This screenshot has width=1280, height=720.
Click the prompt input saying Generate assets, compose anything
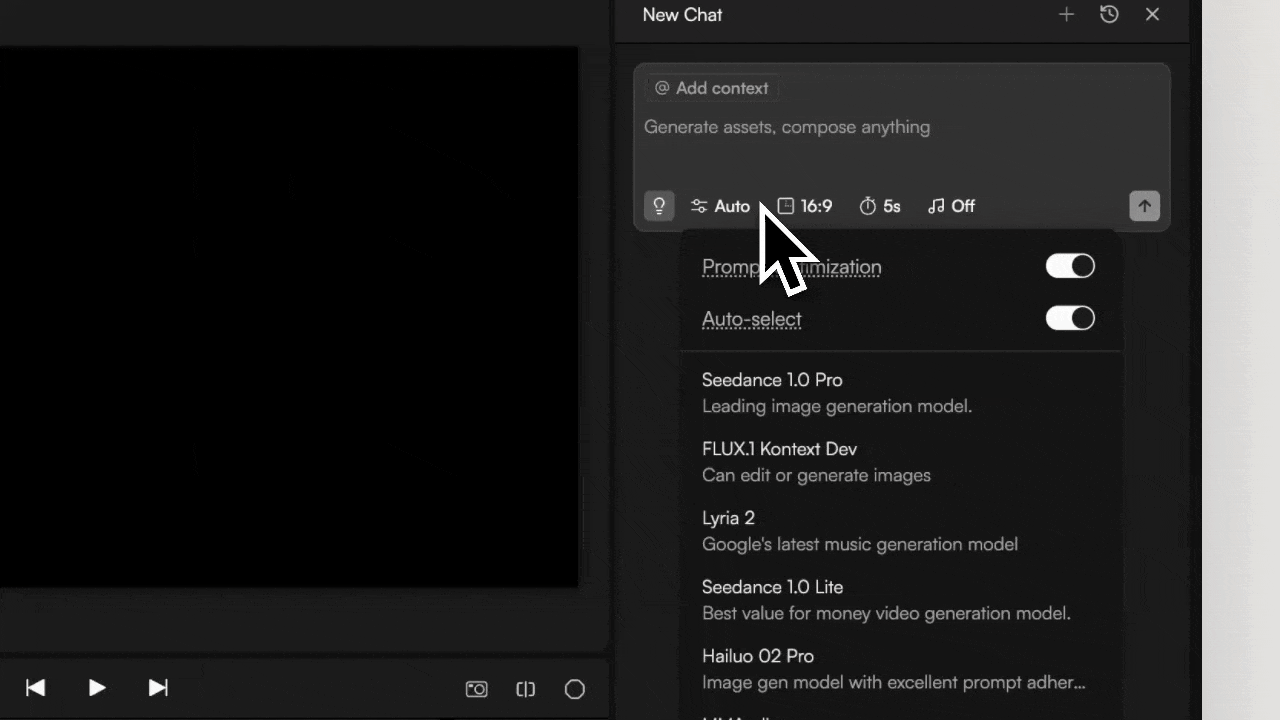tap(787, 127)
